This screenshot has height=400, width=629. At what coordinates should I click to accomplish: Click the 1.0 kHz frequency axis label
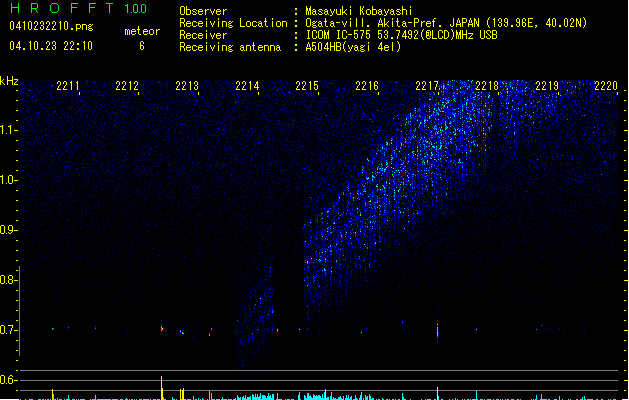[8, 180]
